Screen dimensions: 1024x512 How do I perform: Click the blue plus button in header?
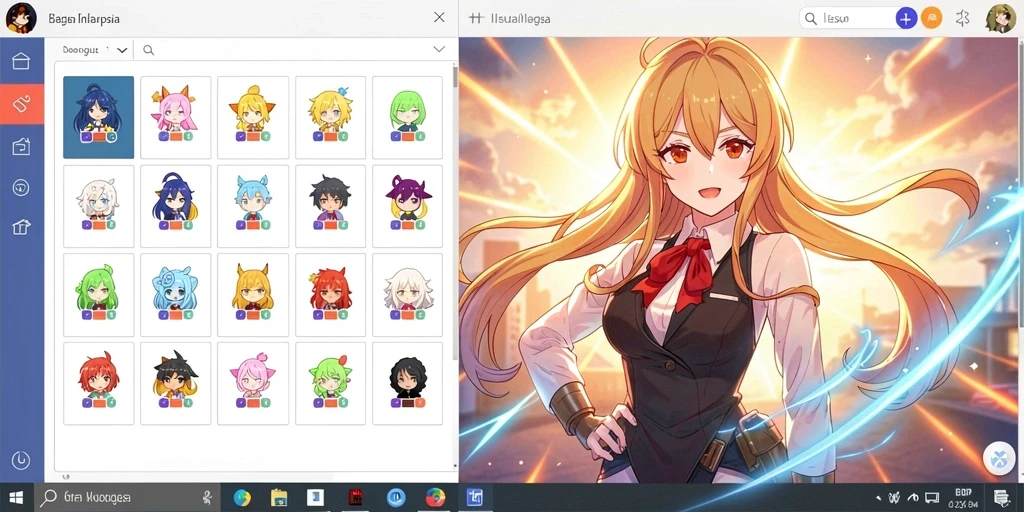coord(905,18)
